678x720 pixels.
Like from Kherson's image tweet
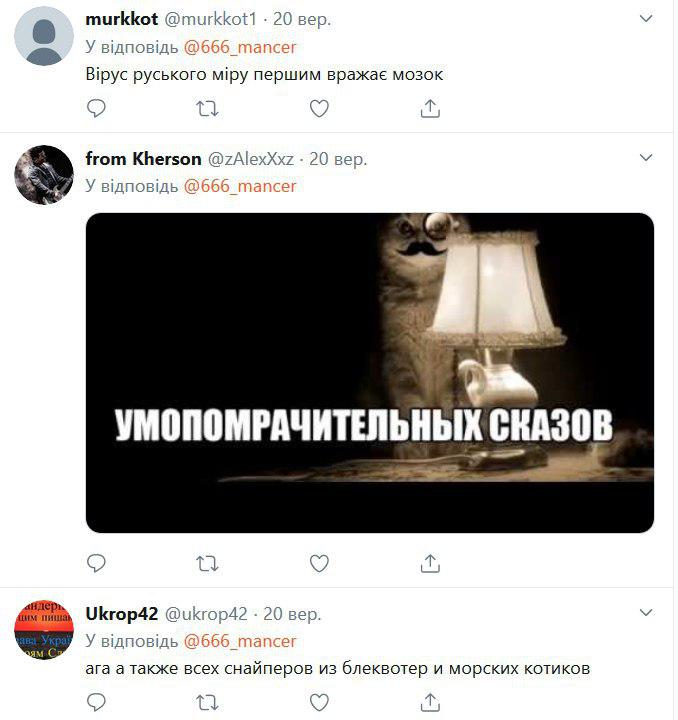click(319, 563)
